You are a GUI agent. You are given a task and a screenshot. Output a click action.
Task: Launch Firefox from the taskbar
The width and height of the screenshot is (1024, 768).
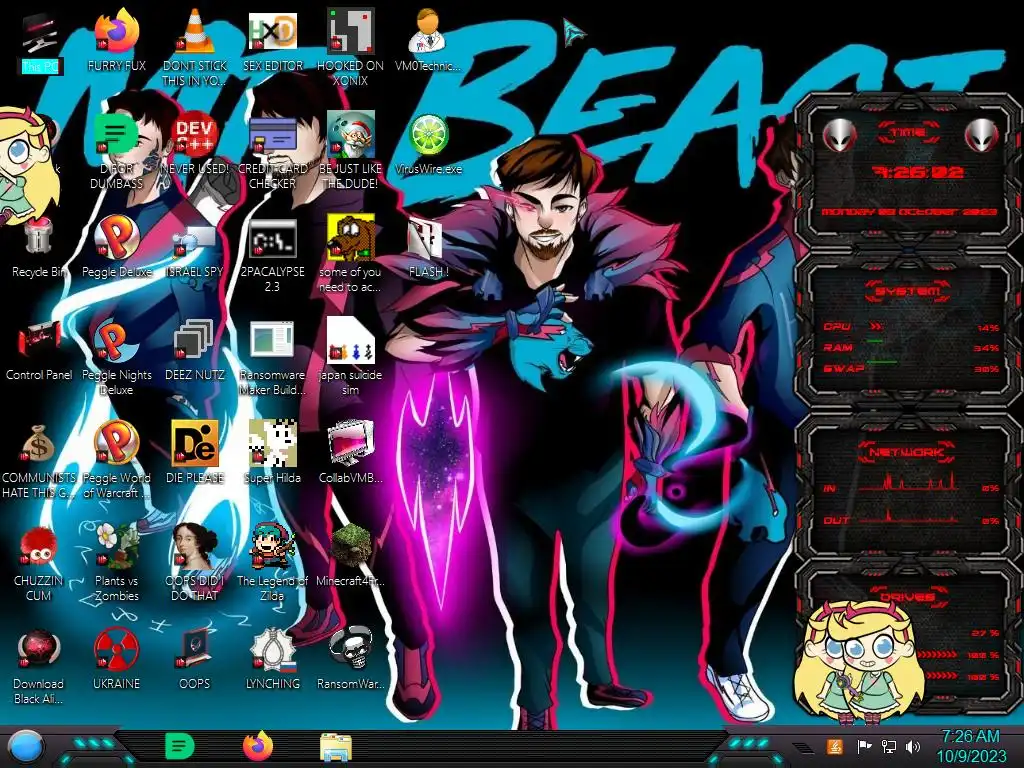258,746
